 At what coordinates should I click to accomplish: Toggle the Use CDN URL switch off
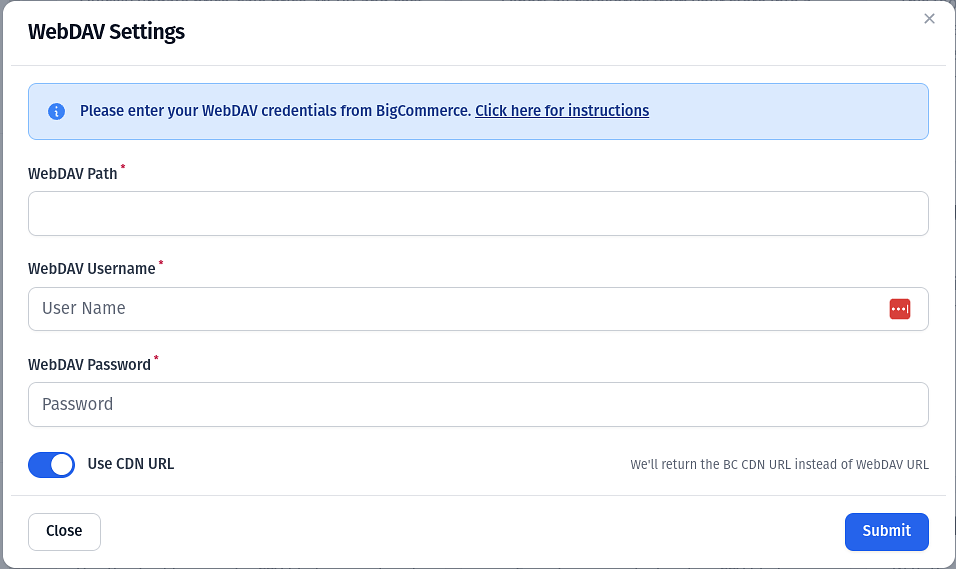click(x=51, y=465)
